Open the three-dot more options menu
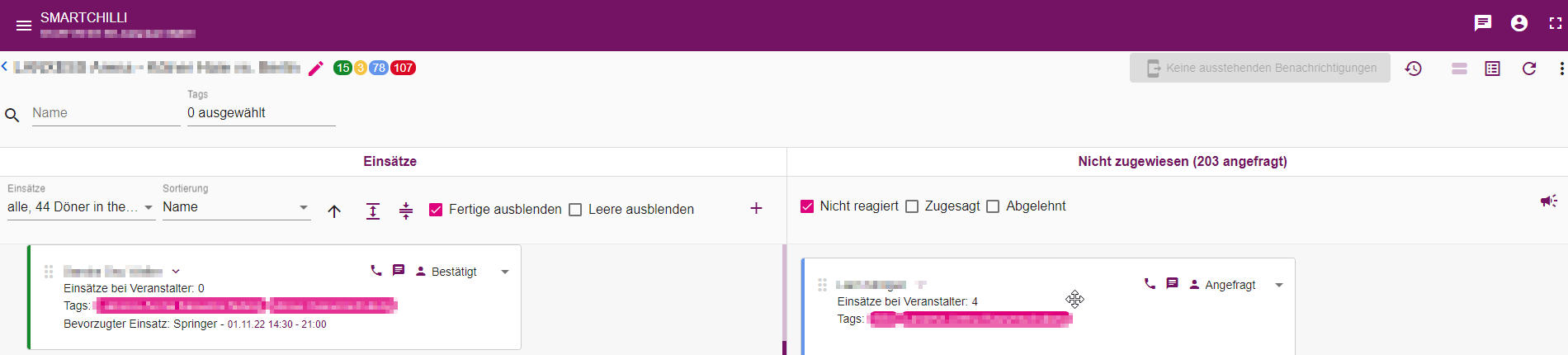Screen dimensions: 1568x355 click(1561, 69)
